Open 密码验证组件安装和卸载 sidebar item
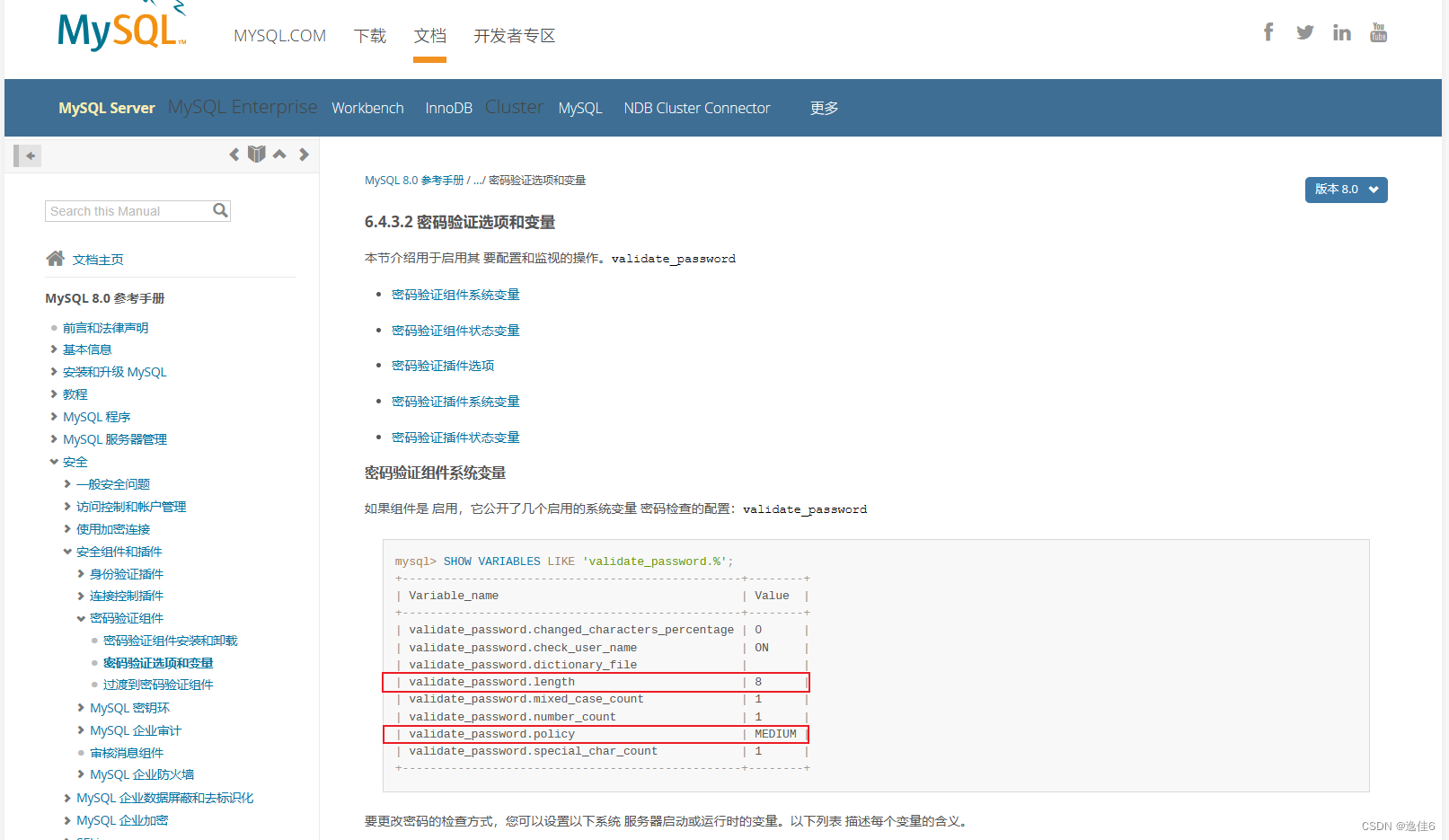This screenshot has width=1449, height=840. [x=170, y=641]
